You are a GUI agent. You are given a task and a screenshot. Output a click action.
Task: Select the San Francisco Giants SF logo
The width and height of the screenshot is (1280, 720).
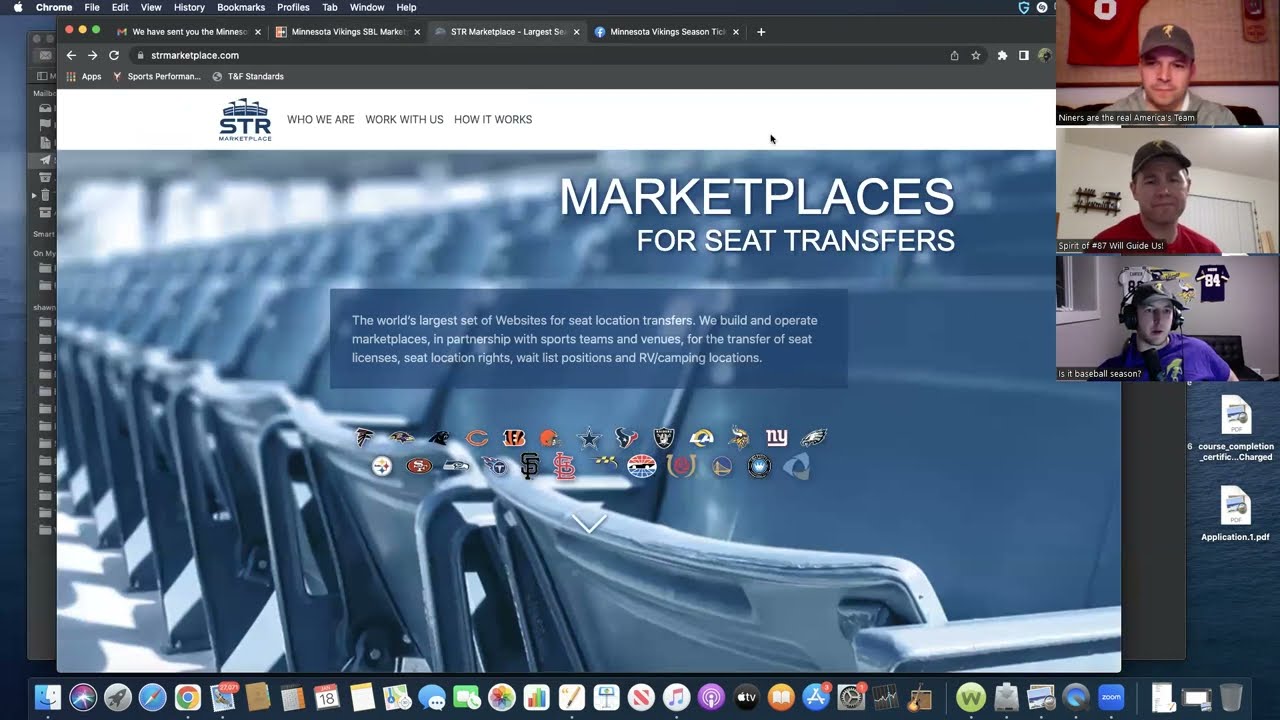[x=530, y=466]
